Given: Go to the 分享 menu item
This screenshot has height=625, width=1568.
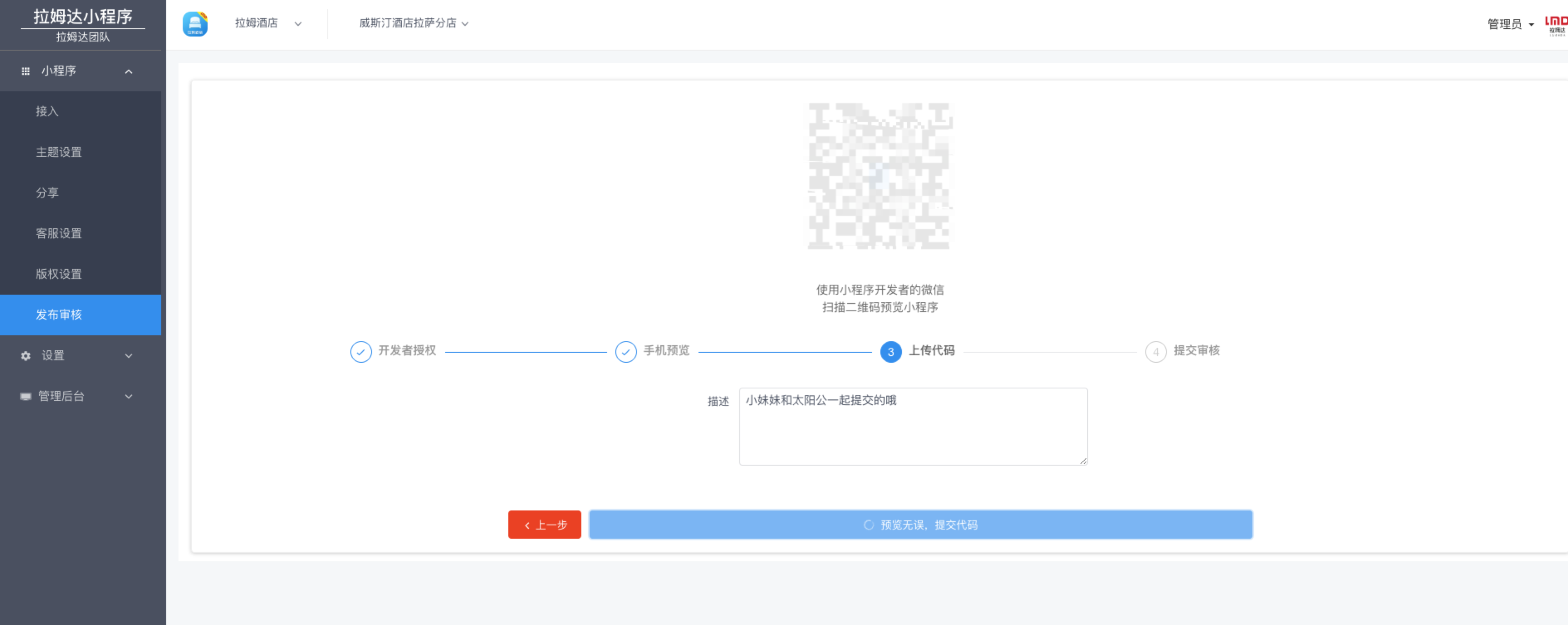Looking at the screenshot, I should tap(81, 193).
